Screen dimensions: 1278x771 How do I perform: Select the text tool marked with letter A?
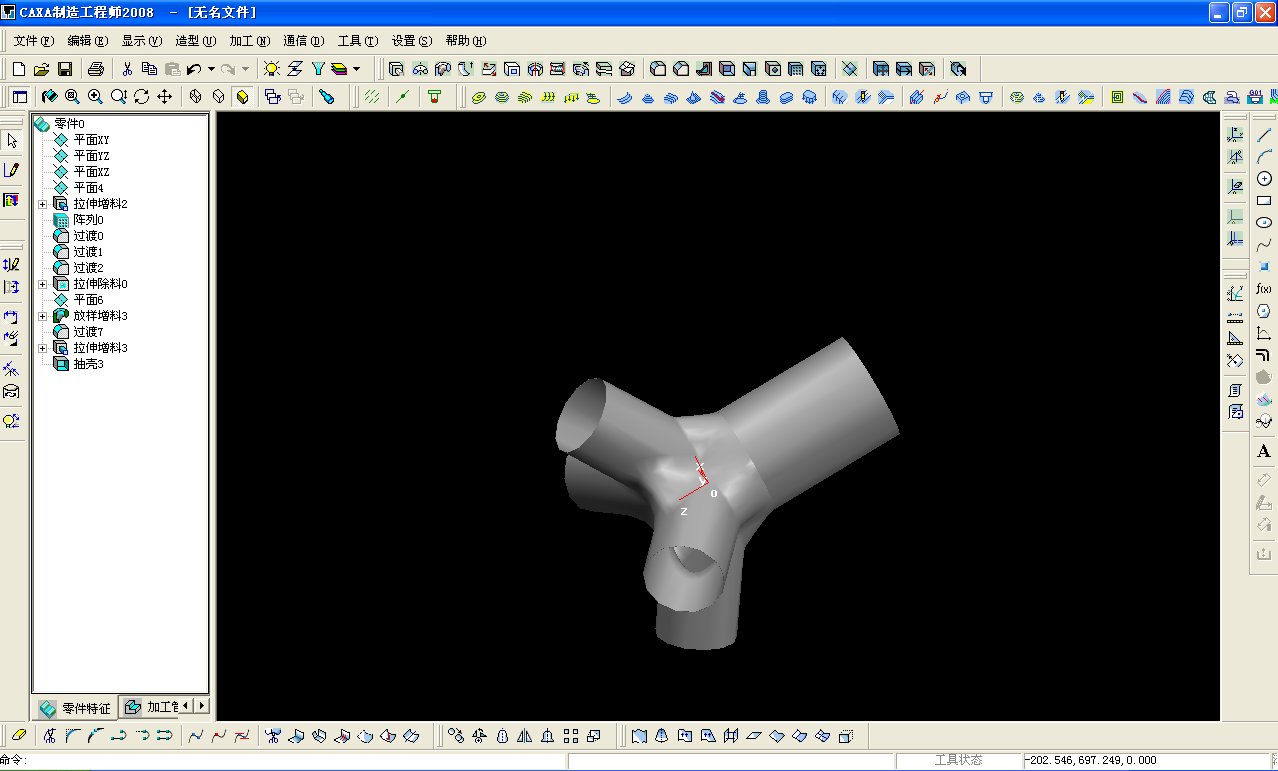(1264, 451)
